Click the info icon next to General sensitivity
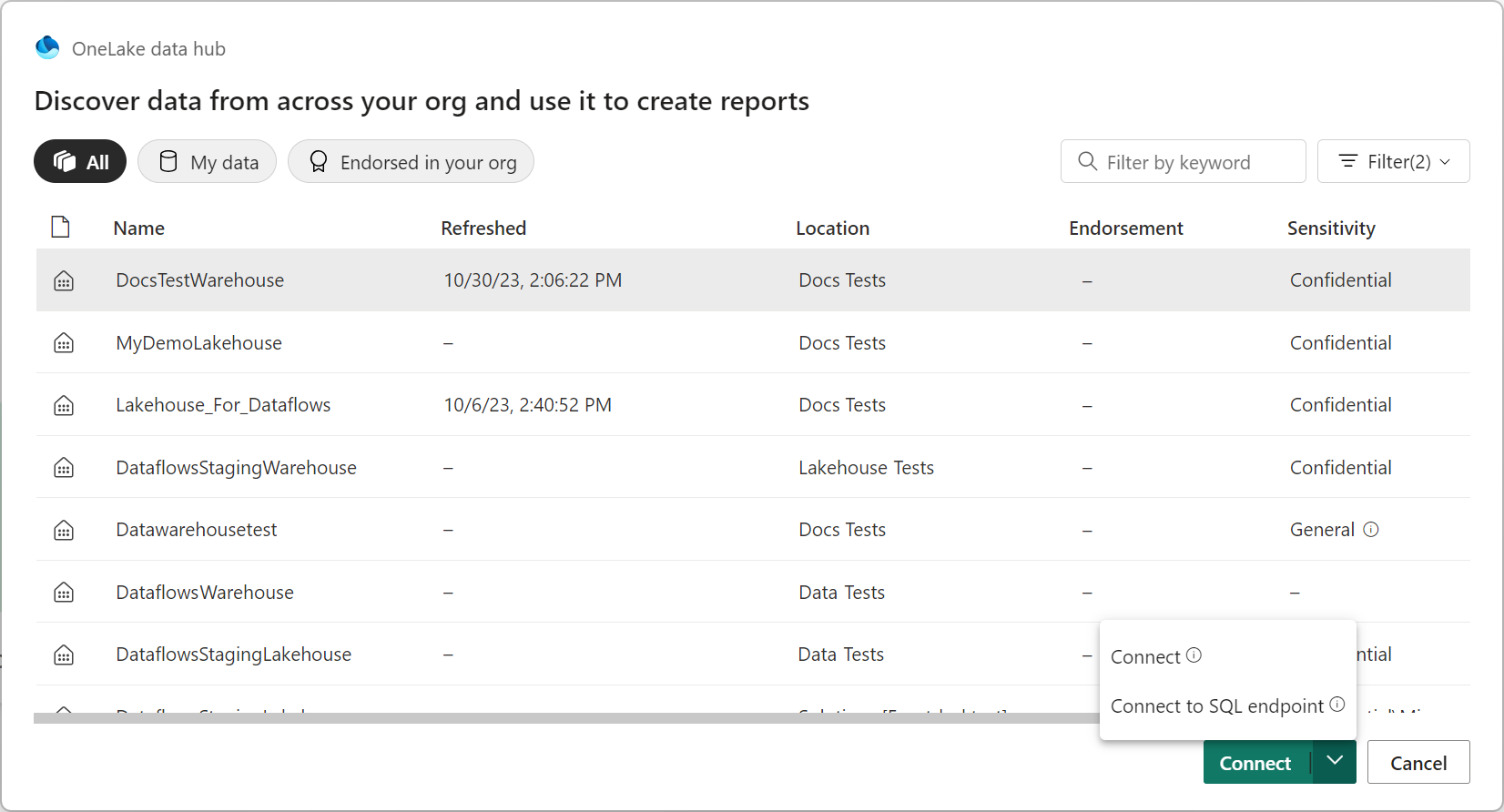Viewport: 1504px width, 812px height. coord(1371,530)
